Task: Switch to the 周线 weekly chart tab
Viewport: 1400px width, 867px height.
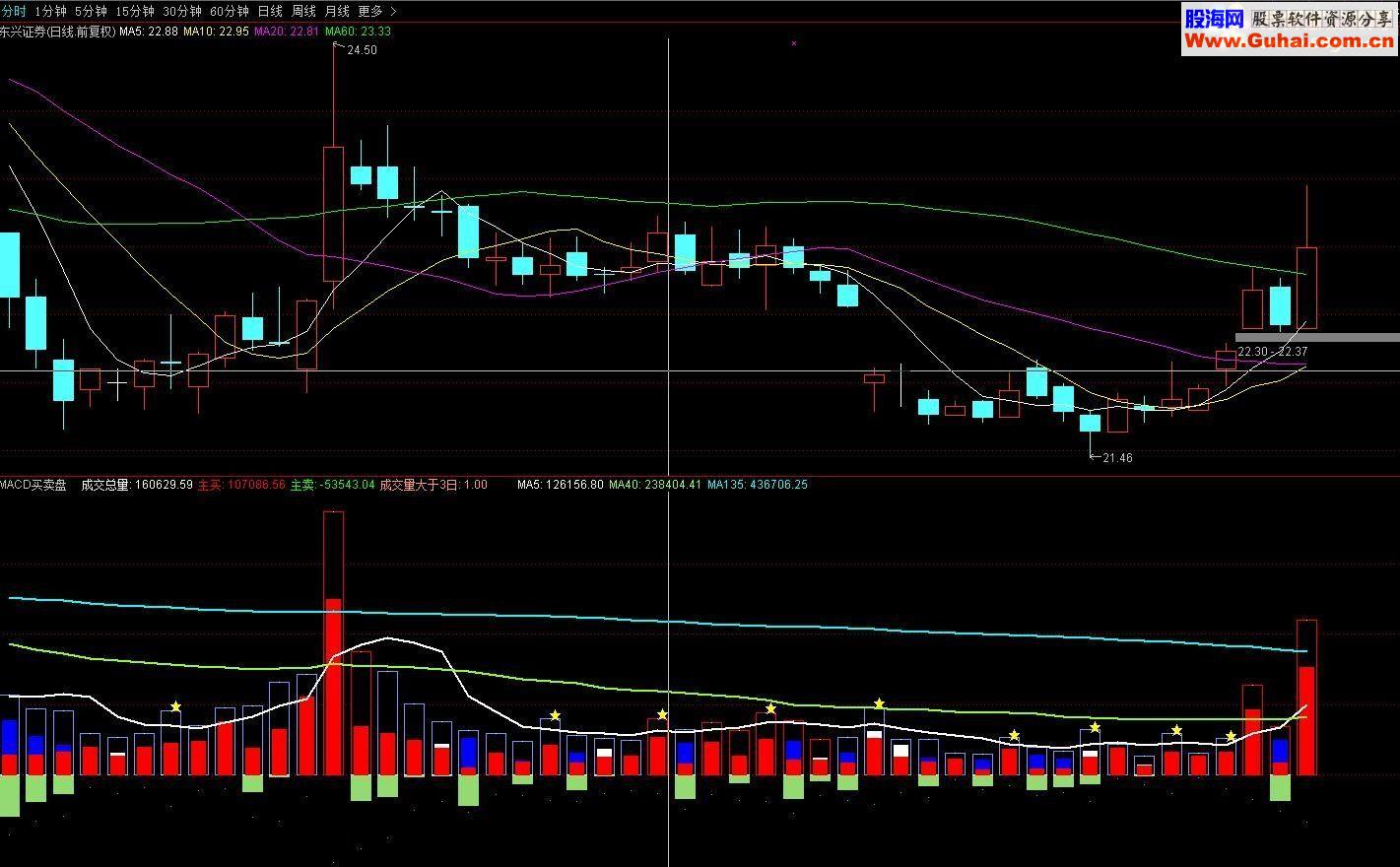Action: [x=303, y=11]
